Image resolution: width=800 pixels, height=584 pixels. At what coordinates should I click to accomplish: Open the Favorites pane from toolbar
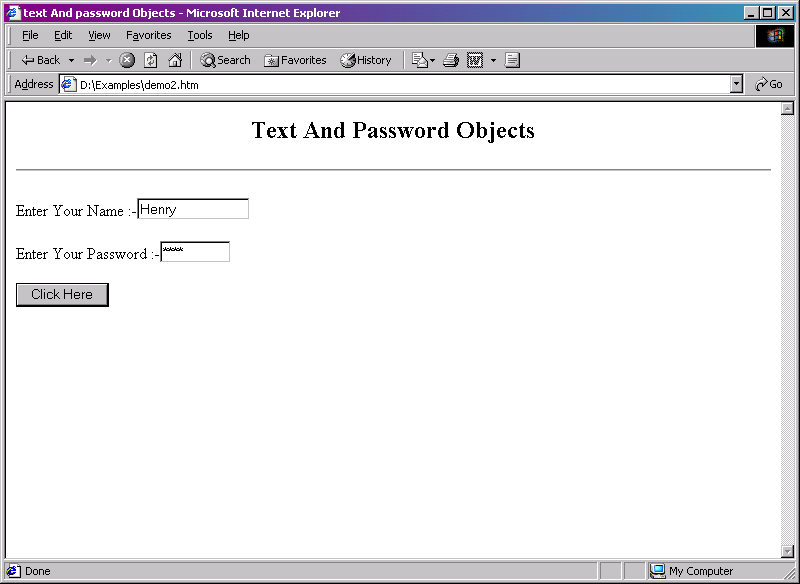(295, 60)
